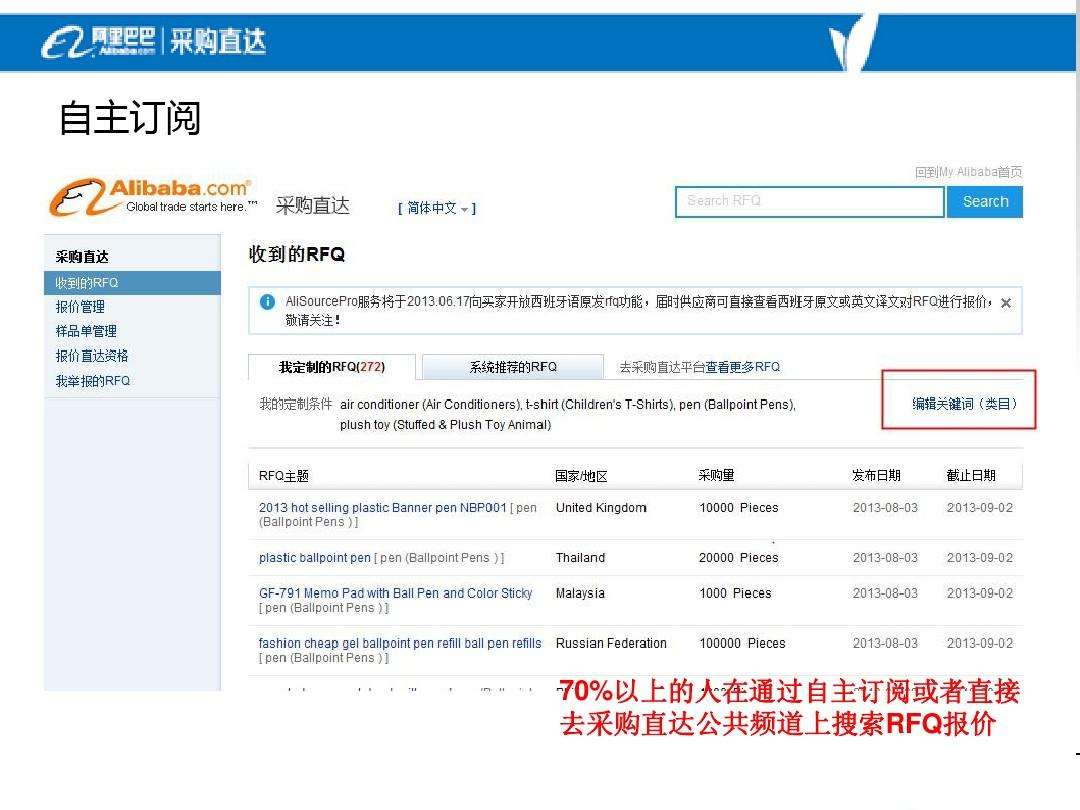Click the Alibaba.com logo
This screenshot has width=1080, height=810.
(153, 197)
